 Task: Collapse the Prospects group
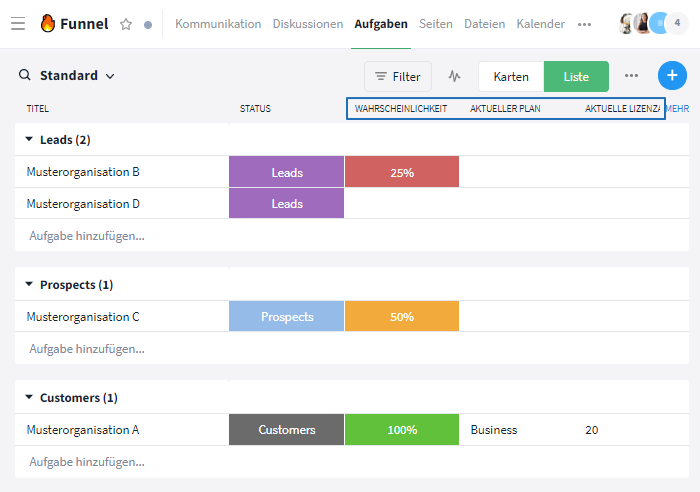pos(29,284)
